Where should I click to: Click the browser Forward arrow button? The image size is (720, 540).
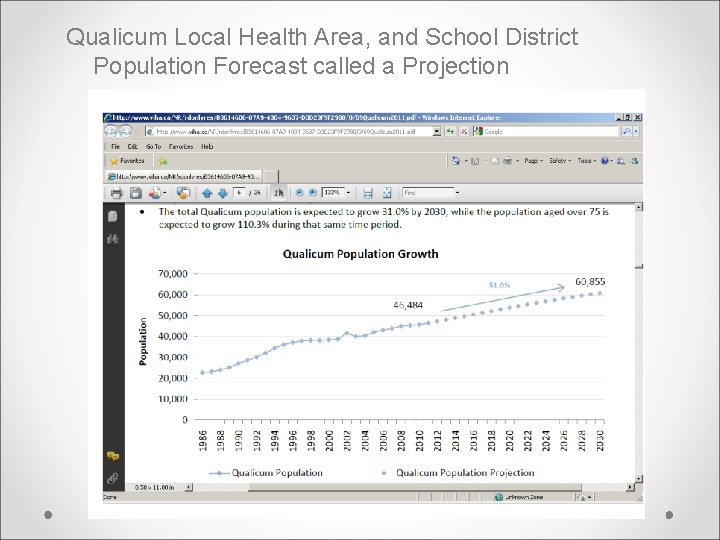coord(125,131)
